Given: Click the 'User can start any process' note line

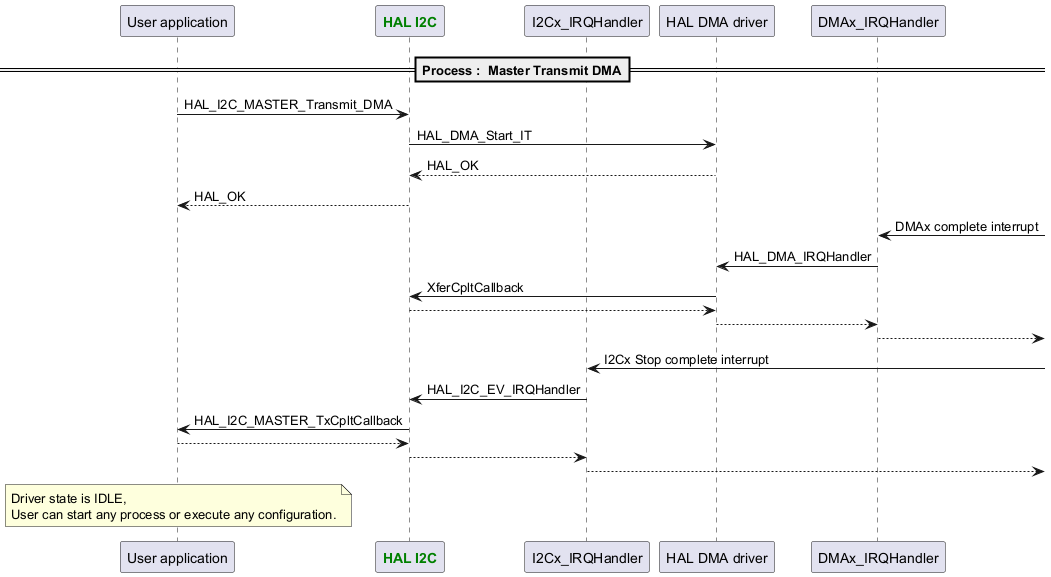Looking at the screenshot, I should point(174,515).
